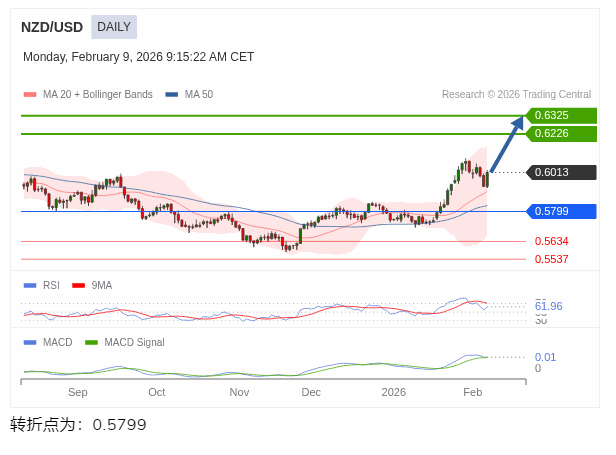Select the 0.6013 current price tag
Screen dimensions: 616x455
[560, 172]
